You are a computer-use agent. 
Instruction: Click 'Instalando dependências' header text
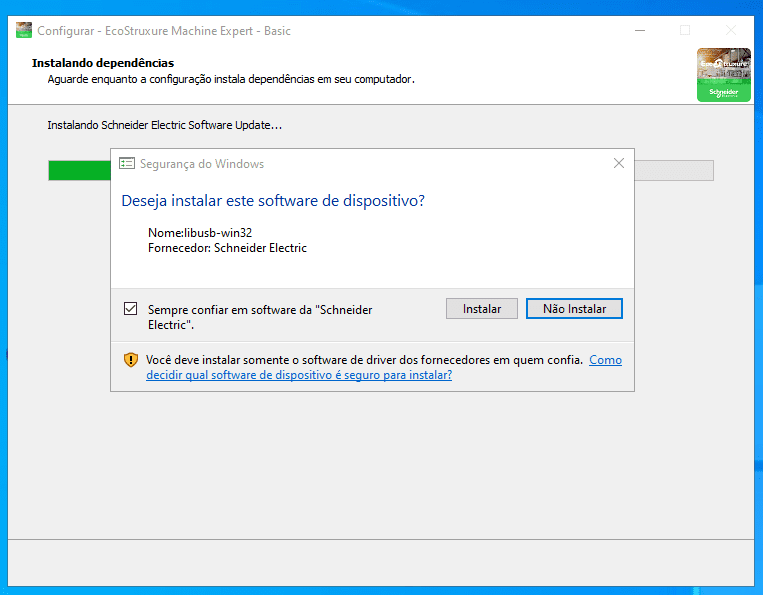click(103, 63)
